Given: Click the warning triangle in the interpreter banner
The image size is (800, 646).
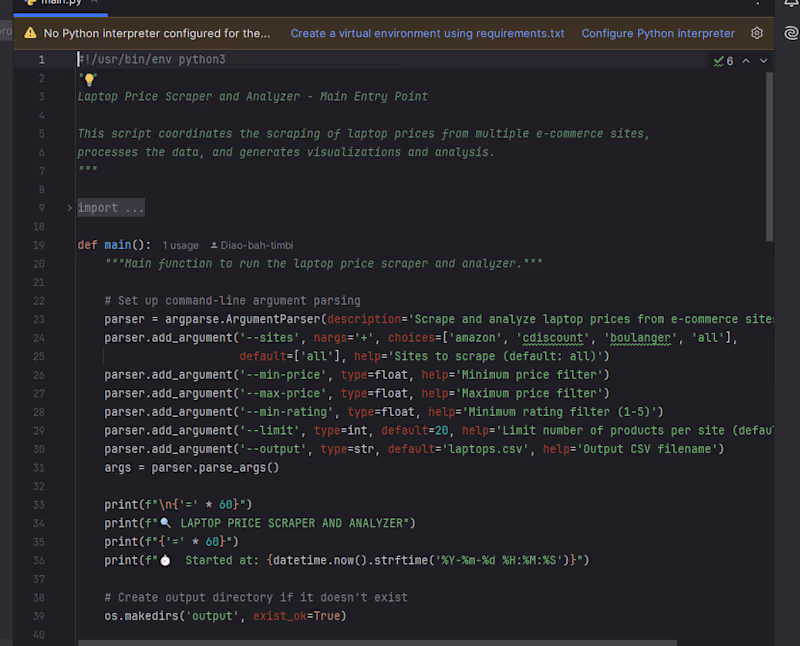Looking at the screenshot, I should click(29, 33).
